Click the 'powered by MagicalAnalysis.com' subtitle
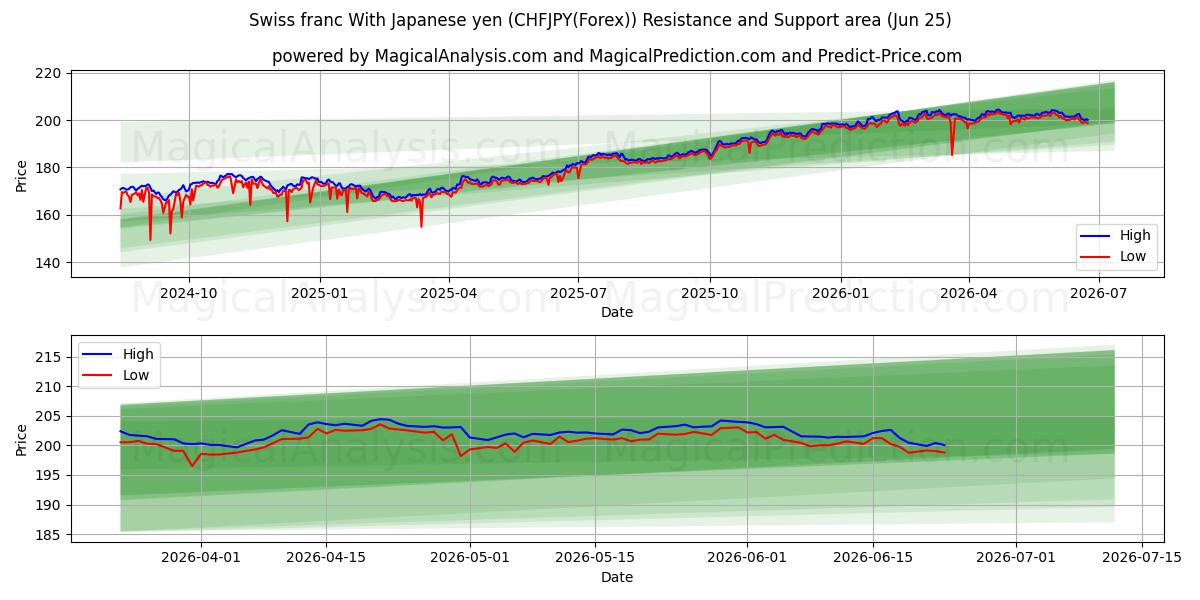 pyautogui.click(x=617, y=56)
